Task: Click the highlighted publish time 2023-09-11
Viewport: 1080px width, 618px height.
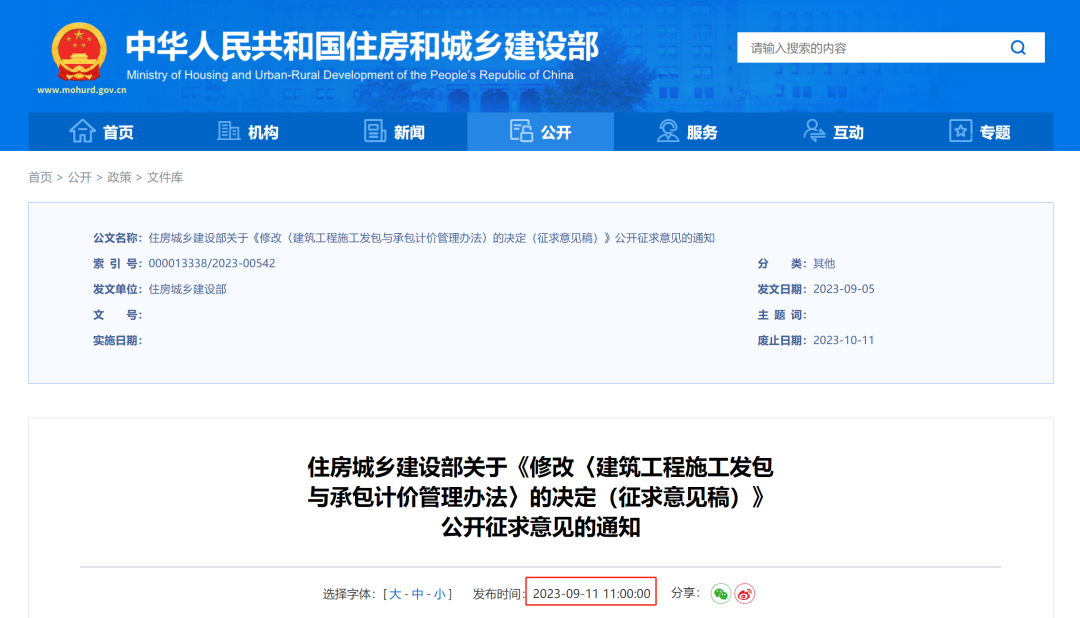Action: (589, 592)
